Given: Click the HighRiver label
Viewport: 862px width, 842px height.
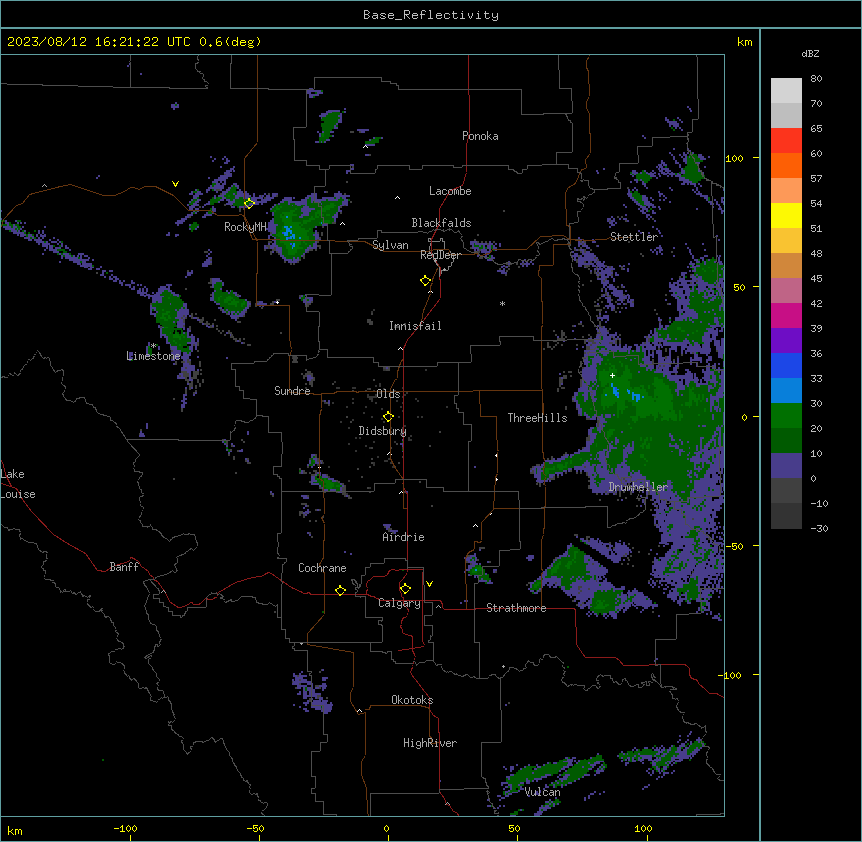Looking at the screenshot, I should click(x=430, y=744).
